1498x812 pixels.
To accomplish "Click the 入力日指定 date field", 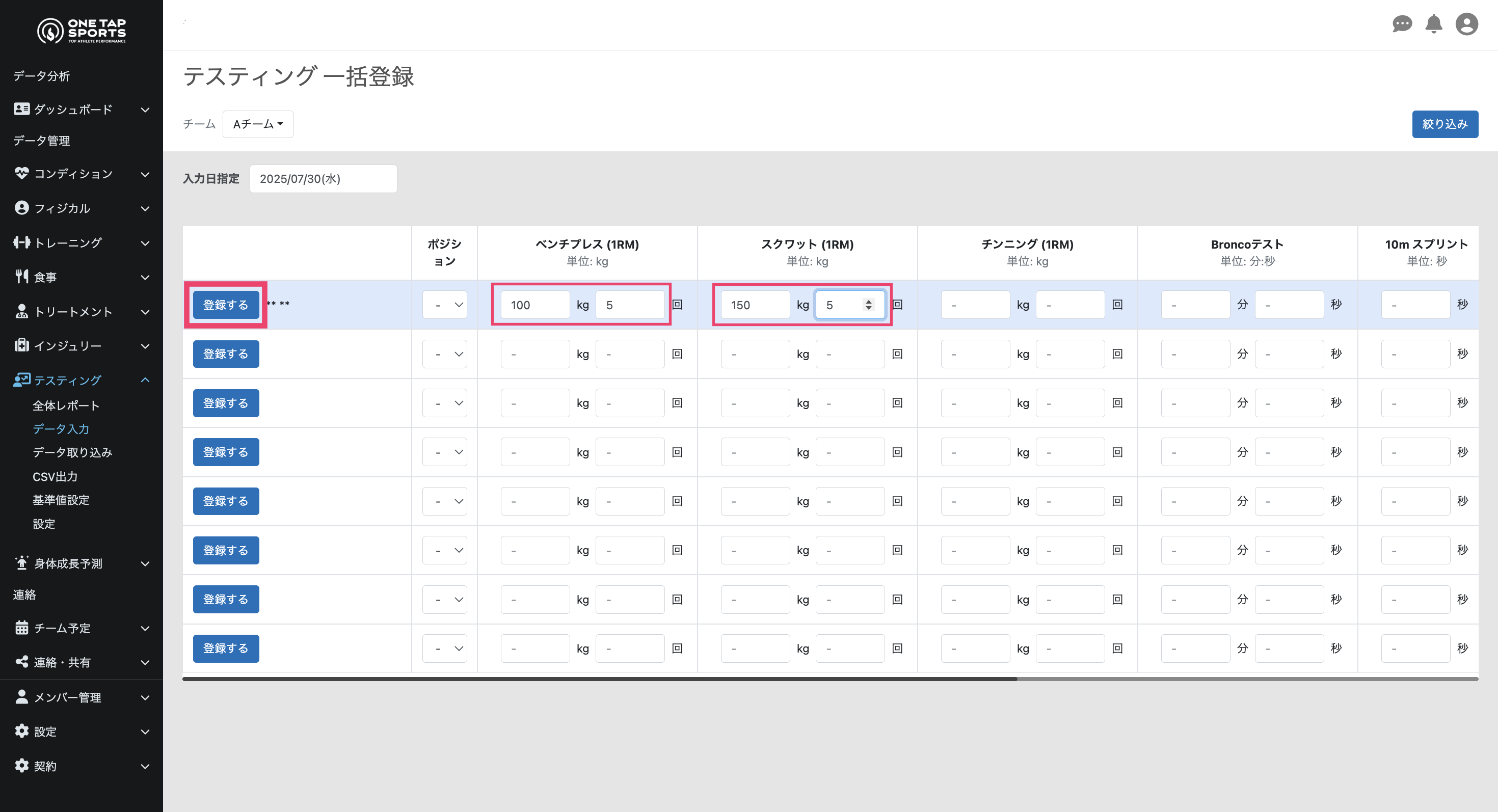I will click(324, 178).
